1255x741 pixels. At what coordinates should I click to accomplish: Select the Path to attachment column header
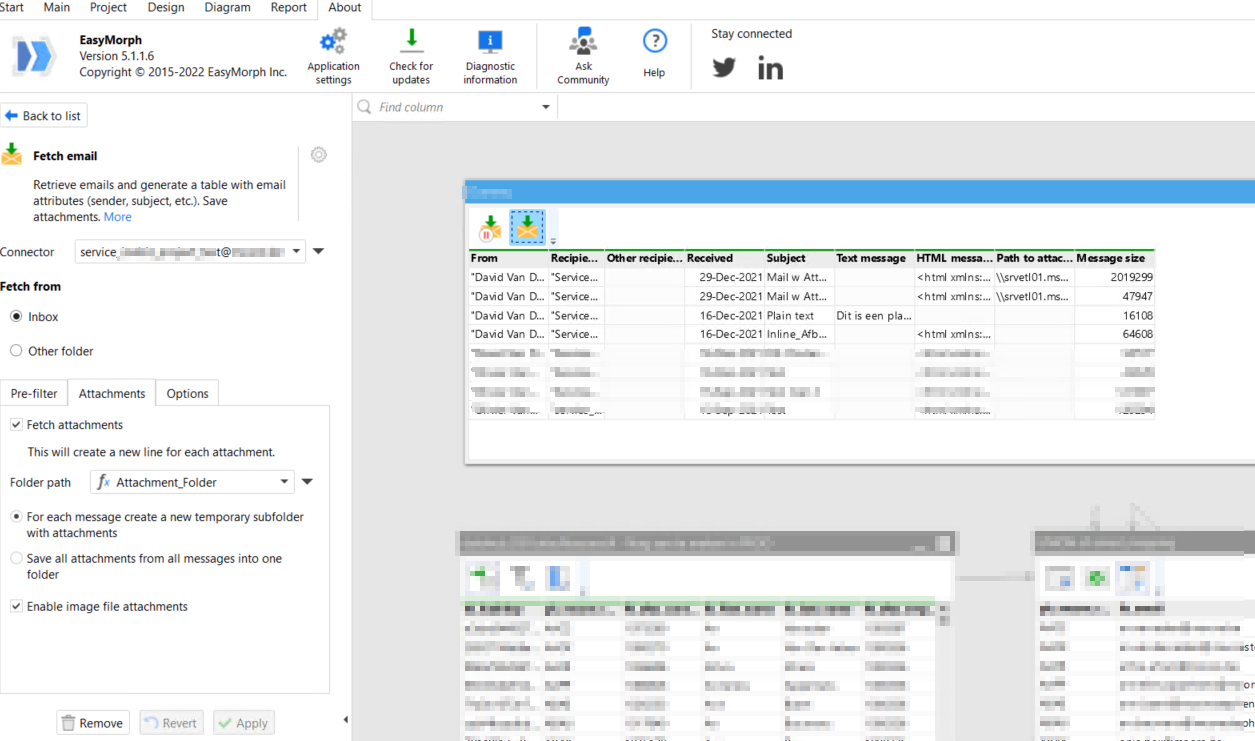pyautogui.click(x=1034, y=258)
